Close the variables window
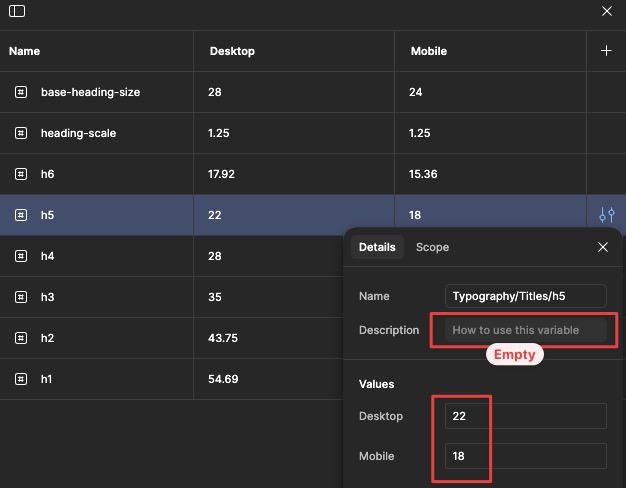 [x=606, y=11]
